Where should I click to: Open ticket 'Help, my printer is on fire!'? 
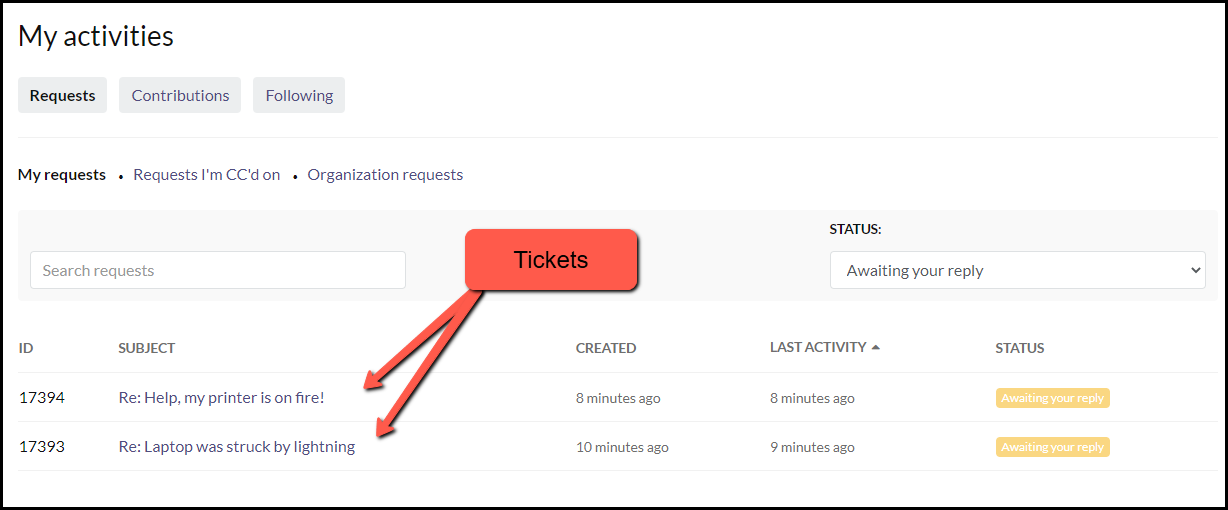[221, 397]
